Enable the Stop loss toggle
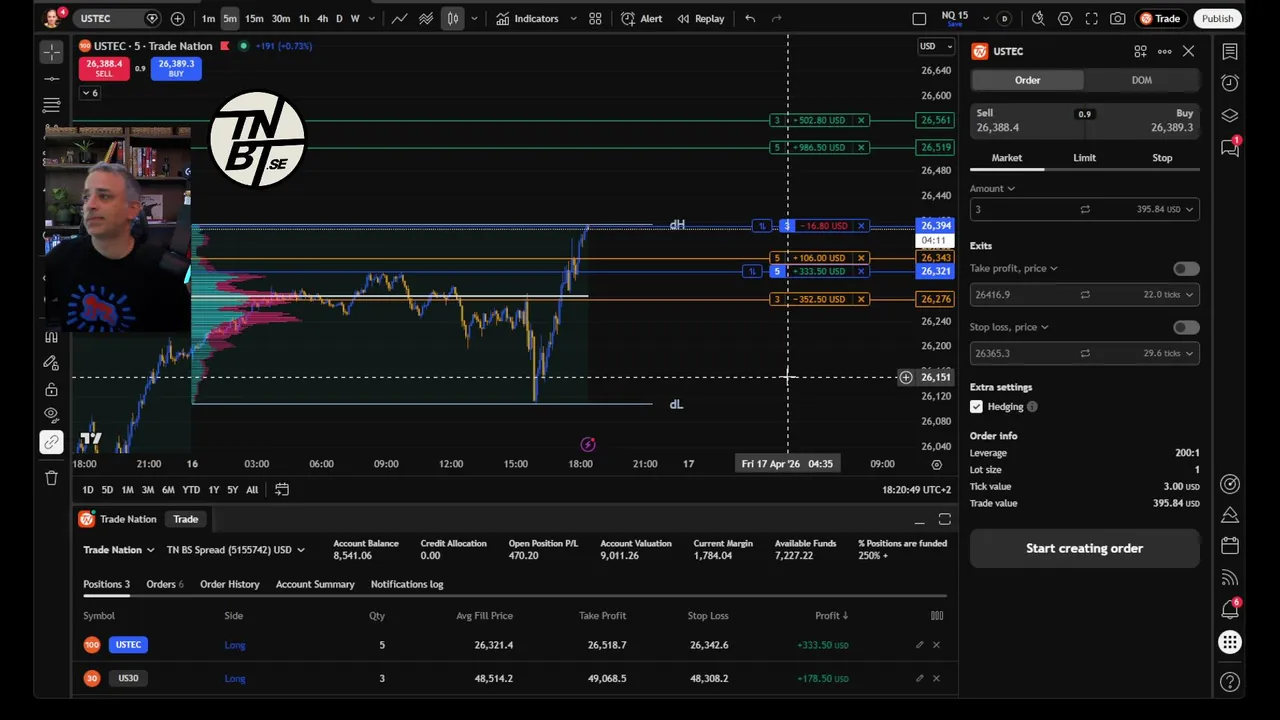 1186,327
